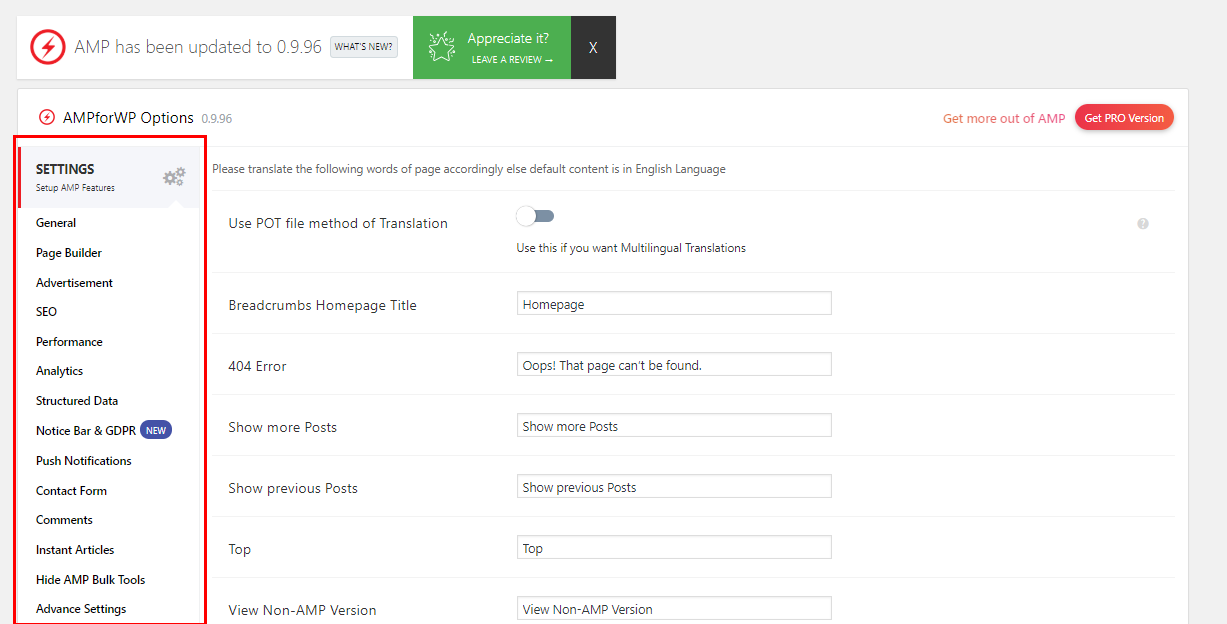
Task: Click the Show previous Posts label
Action: click(x=293, y=488)
